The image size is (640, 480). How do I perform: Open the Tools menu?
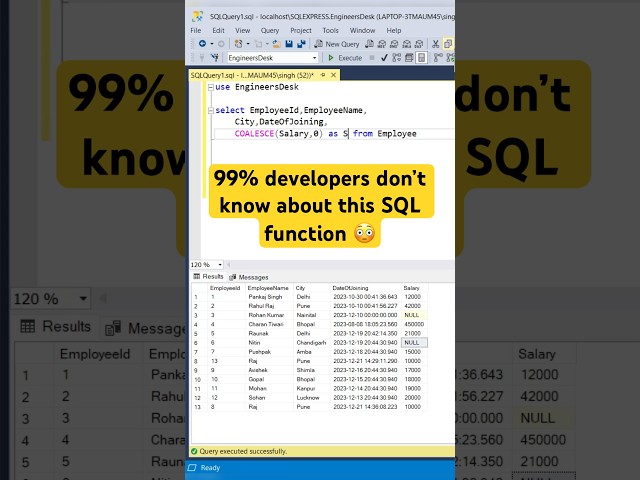[331, 30]
